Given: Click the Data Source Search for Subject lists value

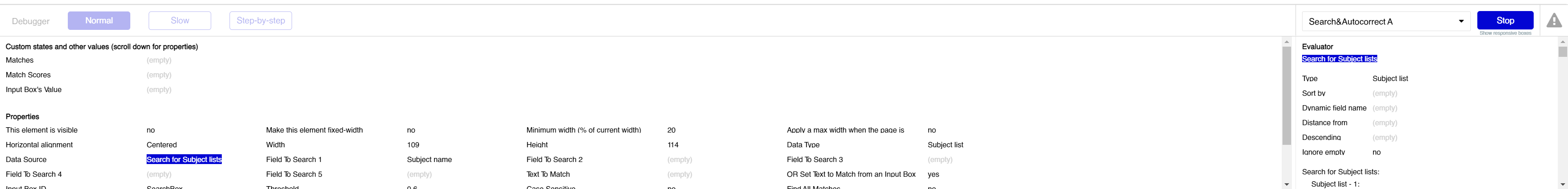Looking at the screenshot, I should pyautogui.click(x=184, y=160).
